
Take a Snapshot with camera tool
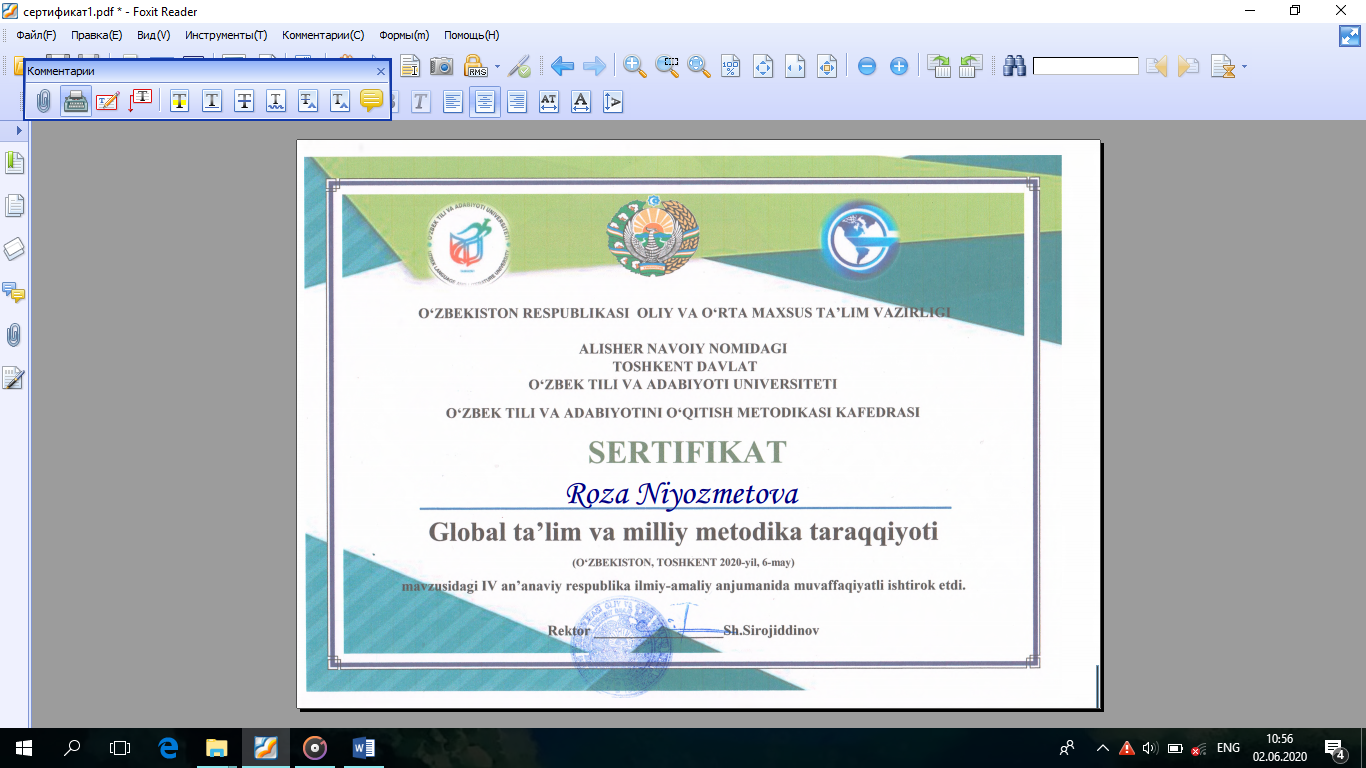441,67
